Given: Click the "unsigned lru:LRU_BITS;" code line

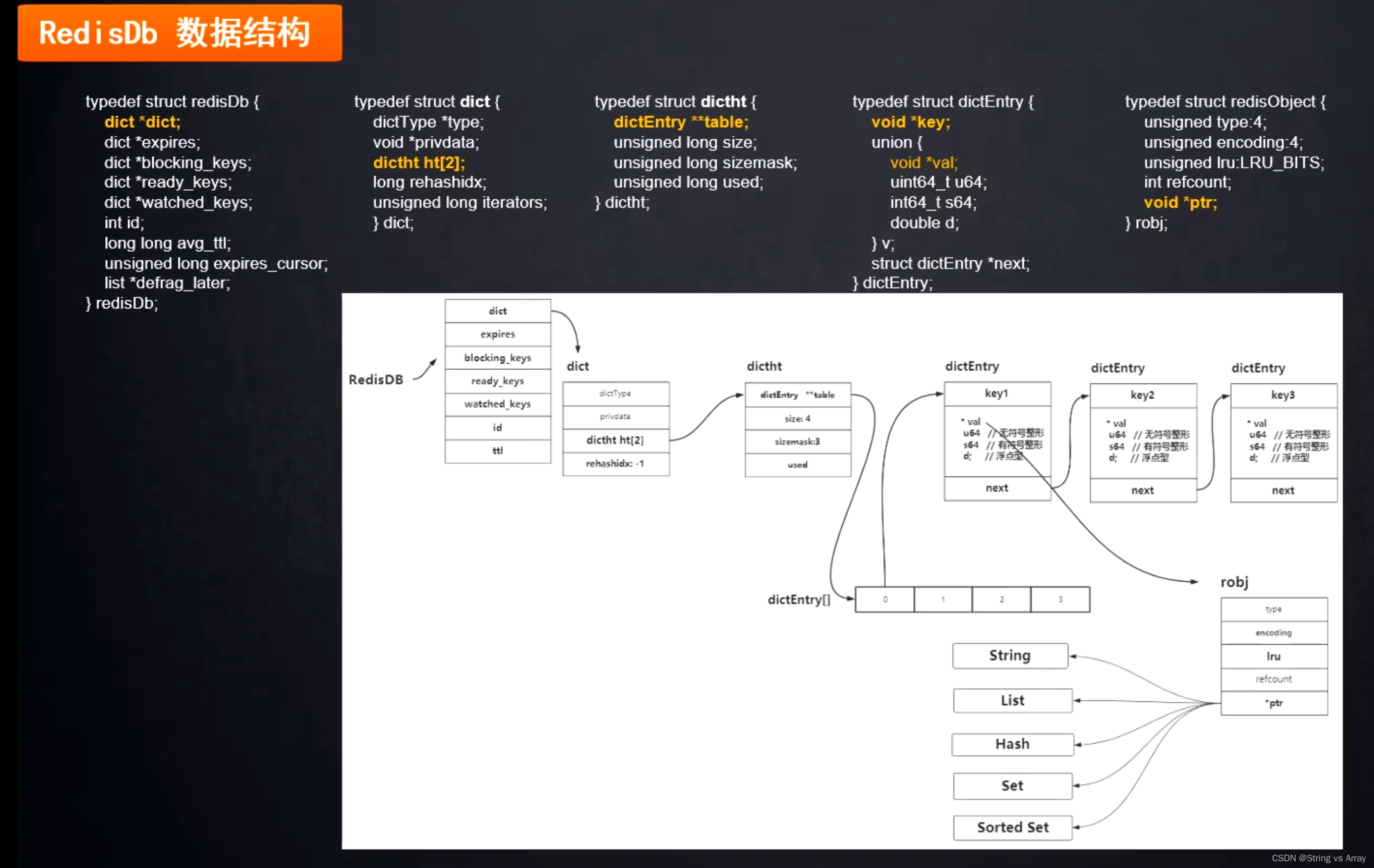Looking at the screenshot, I should (x=1234, y=163).
